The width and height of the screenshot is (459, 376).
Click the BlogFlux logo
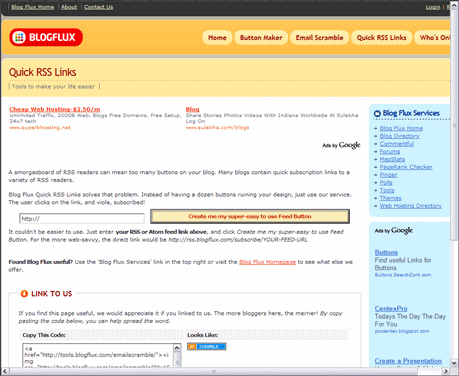(x=46, y=37)
